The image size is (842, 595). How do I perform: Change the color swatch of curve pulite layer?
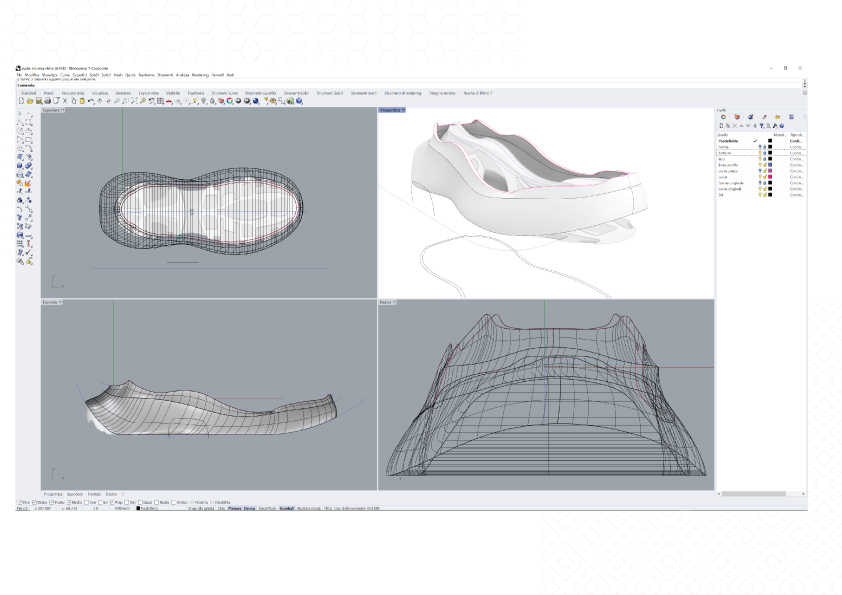(x=770, y=171)
